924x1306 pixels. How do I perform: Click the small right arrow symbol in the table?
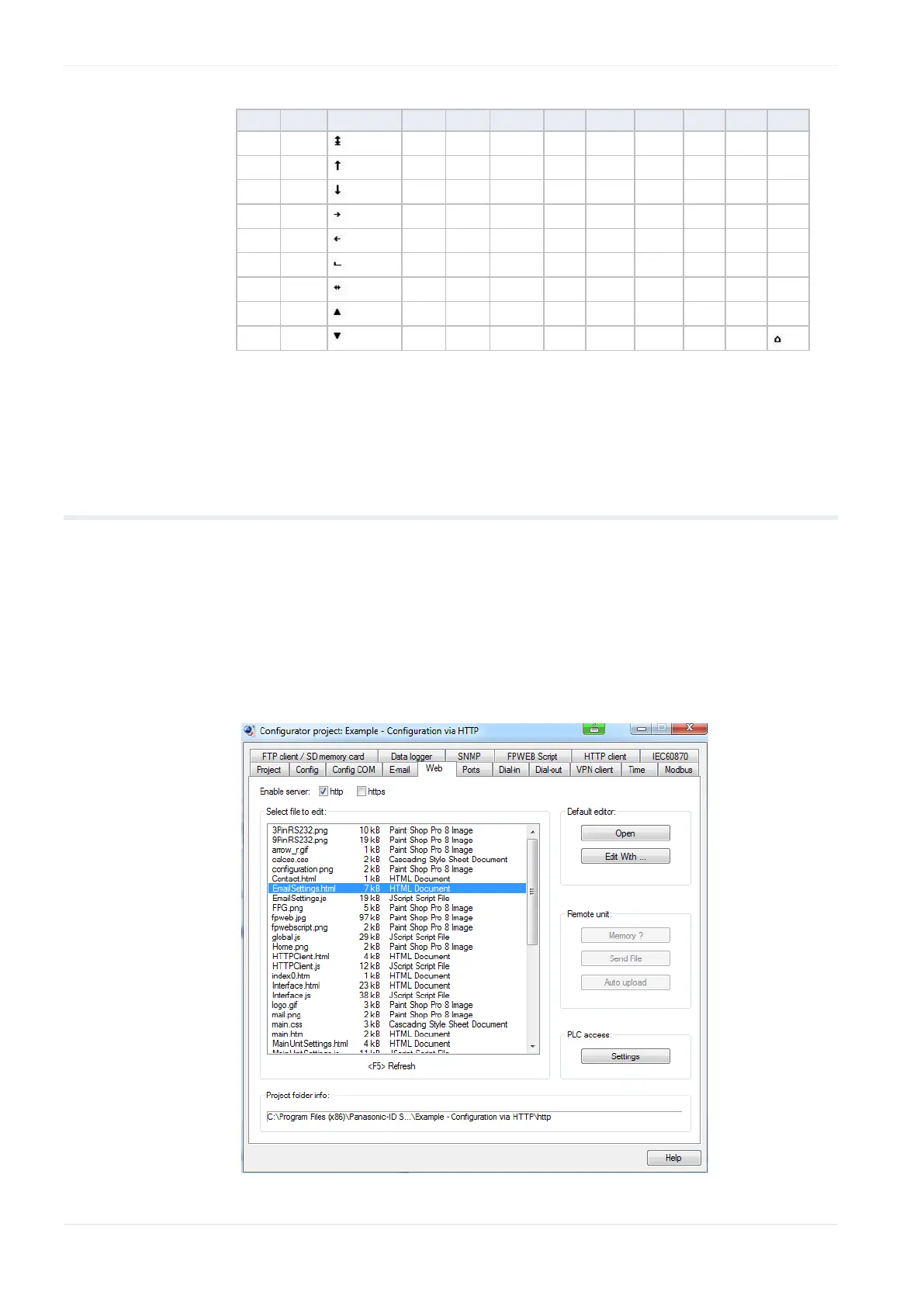(337, 214)
